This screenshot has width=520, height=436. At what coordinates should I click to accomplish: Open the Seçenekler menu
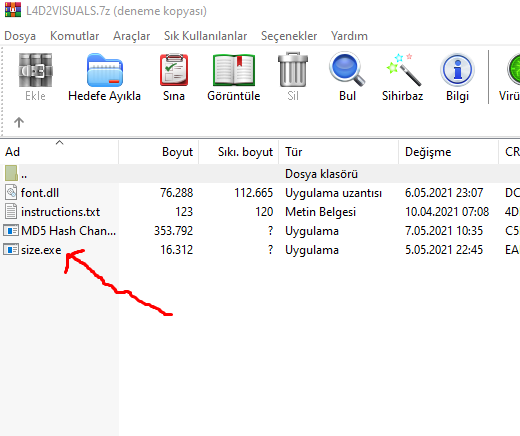[289, 36]
